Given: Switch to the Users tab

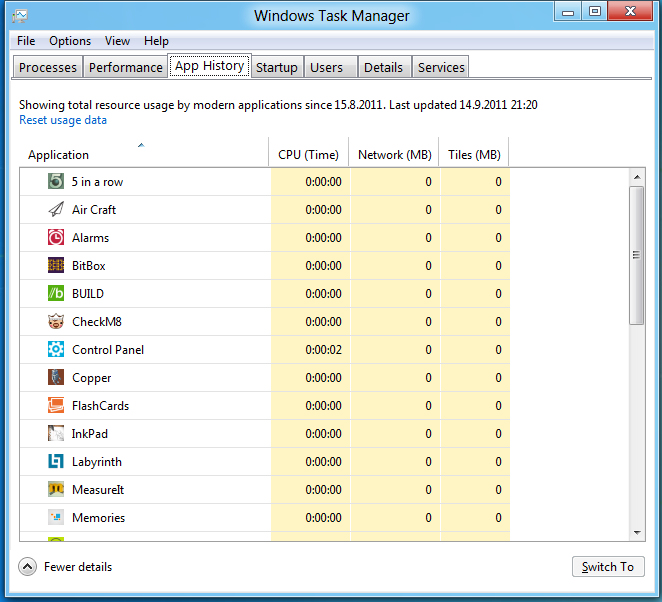Looking at the screenshot, I should tap(331, 67).
